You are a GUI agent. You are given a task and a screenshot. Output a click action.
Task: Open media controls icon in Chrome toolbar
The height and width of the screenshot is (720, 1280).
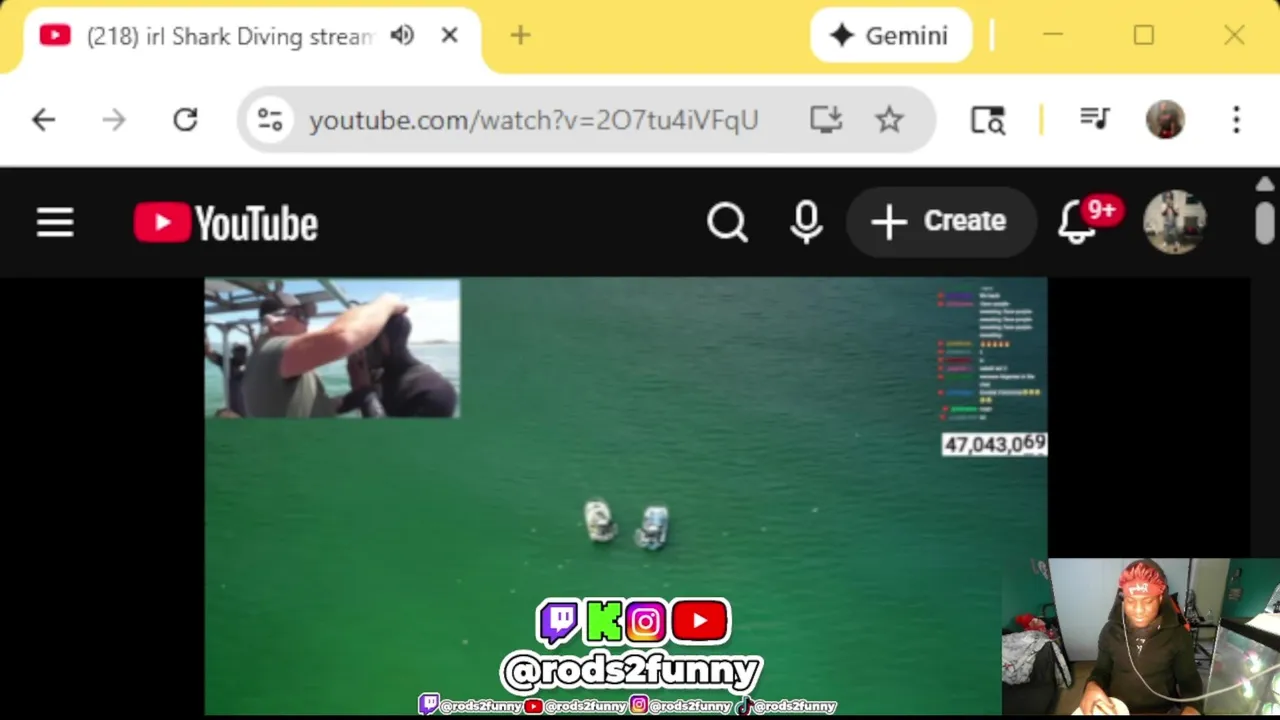(x=1095, y=120)
